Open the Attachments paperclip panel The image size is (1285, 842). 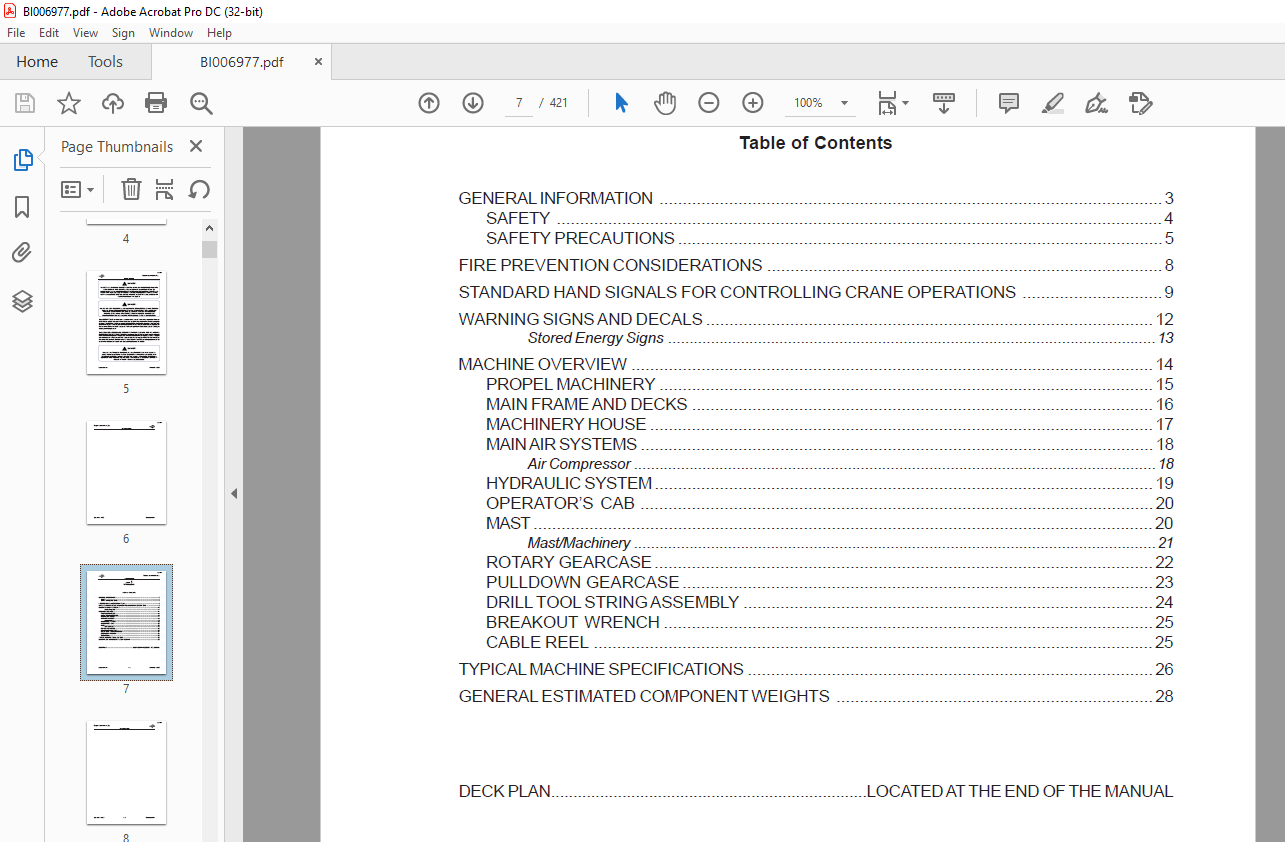(22, 253)
